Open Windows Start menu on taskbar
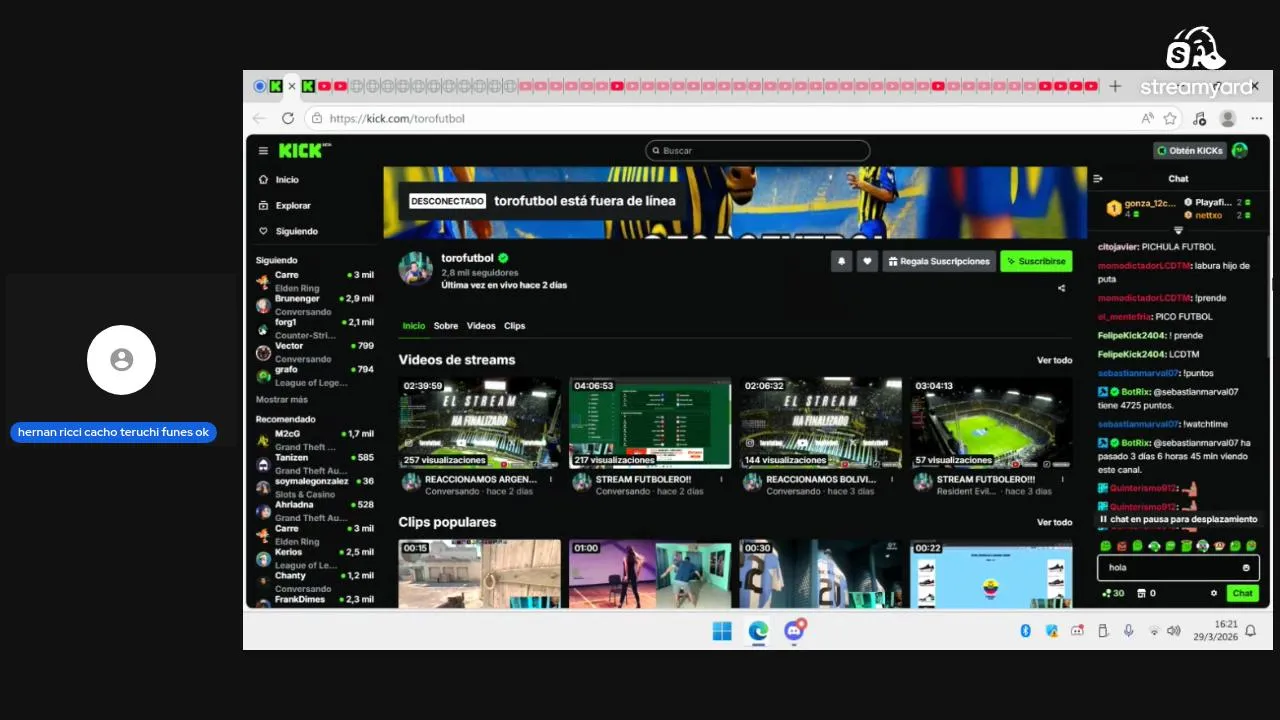The image size is (1280, 720). pos(722,631)
